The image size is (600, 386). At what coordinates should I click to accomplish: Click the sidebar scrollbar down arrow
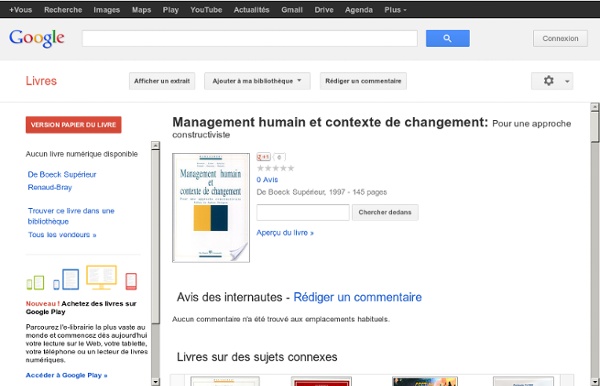(x=155, y=381)
